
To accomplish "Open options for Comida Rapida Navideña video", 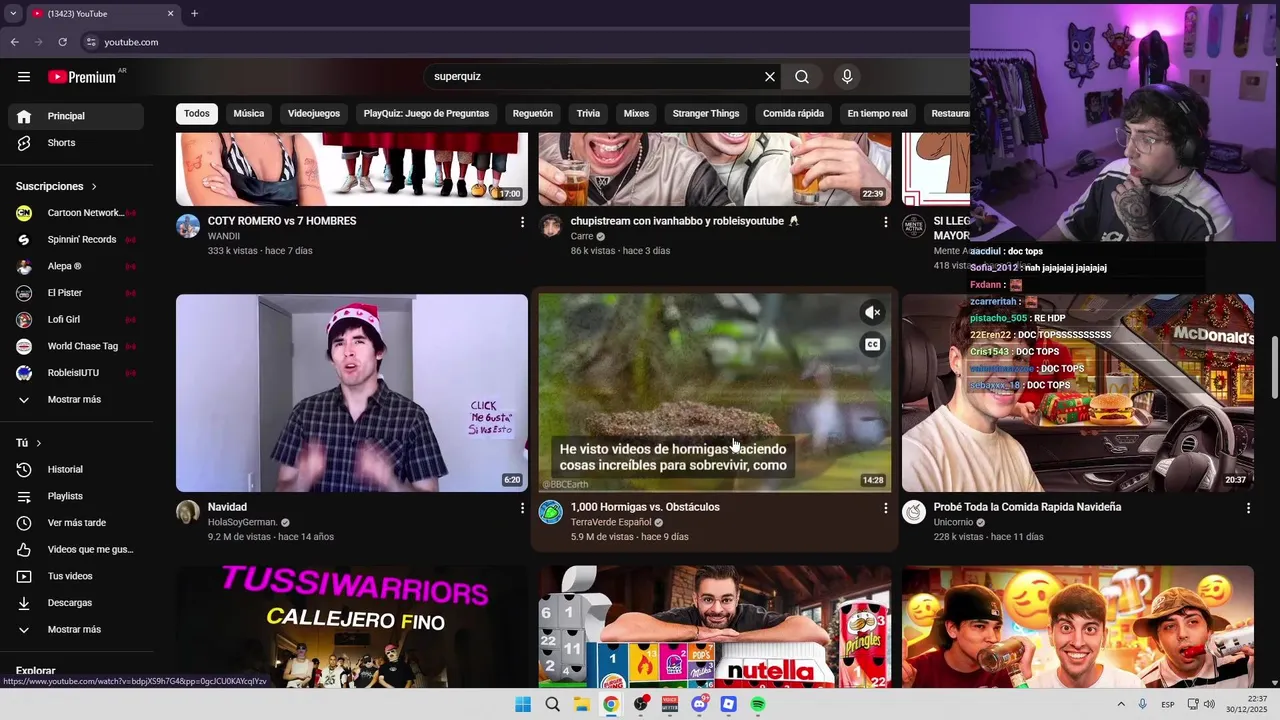I will click(x=1248, y=508).
